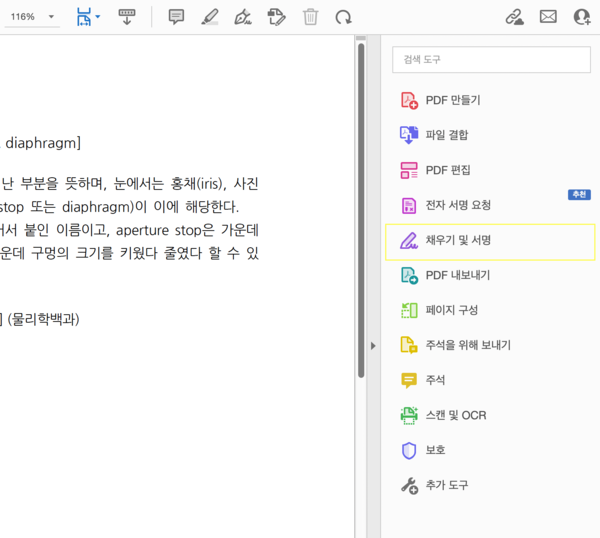Click the 추가 도구 wrench icon
Screen dimensions: 600x538
click(x=409, y=486)
